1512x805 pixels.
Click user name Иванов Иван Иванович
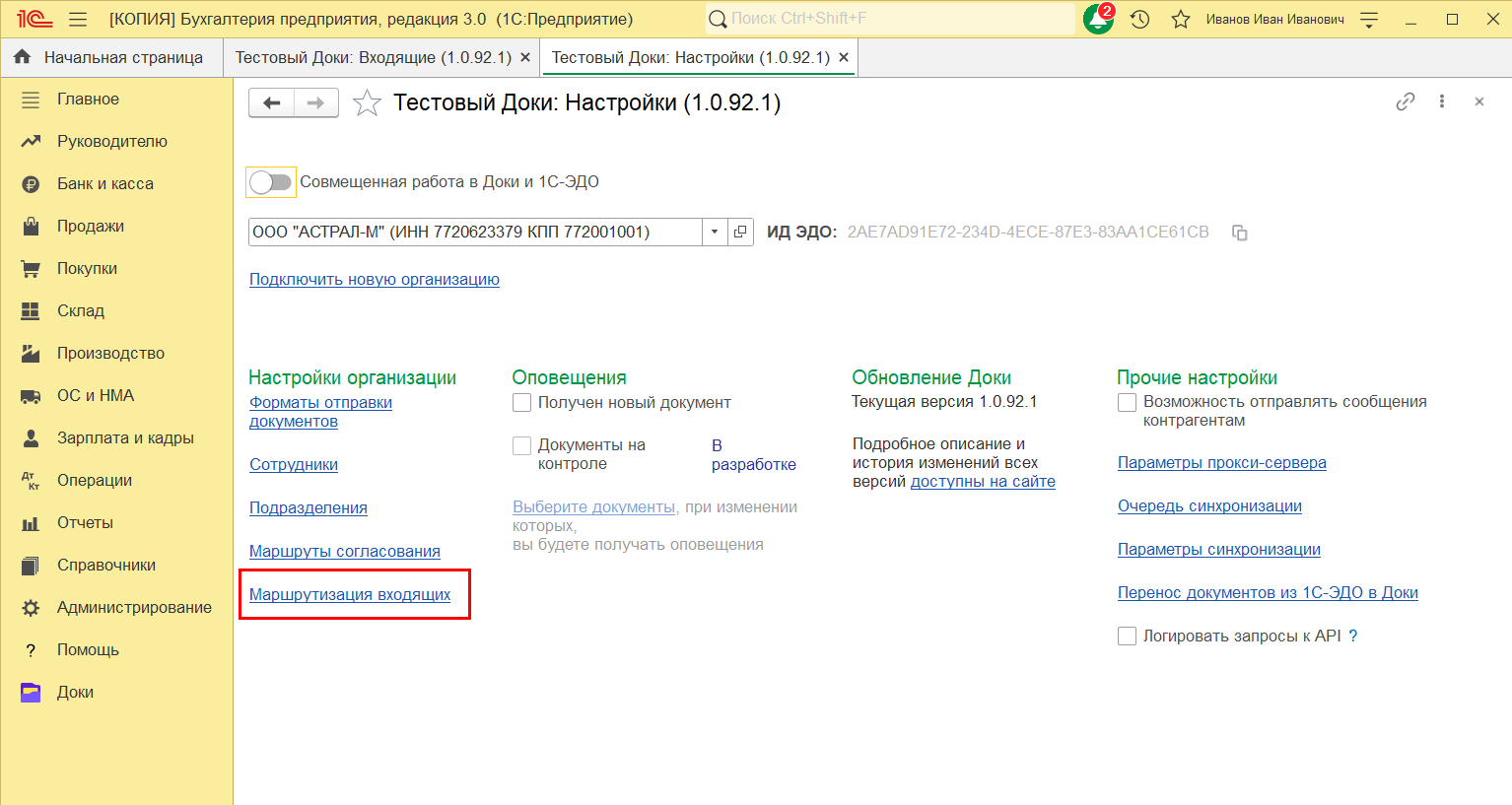(x=1274, y=20)
